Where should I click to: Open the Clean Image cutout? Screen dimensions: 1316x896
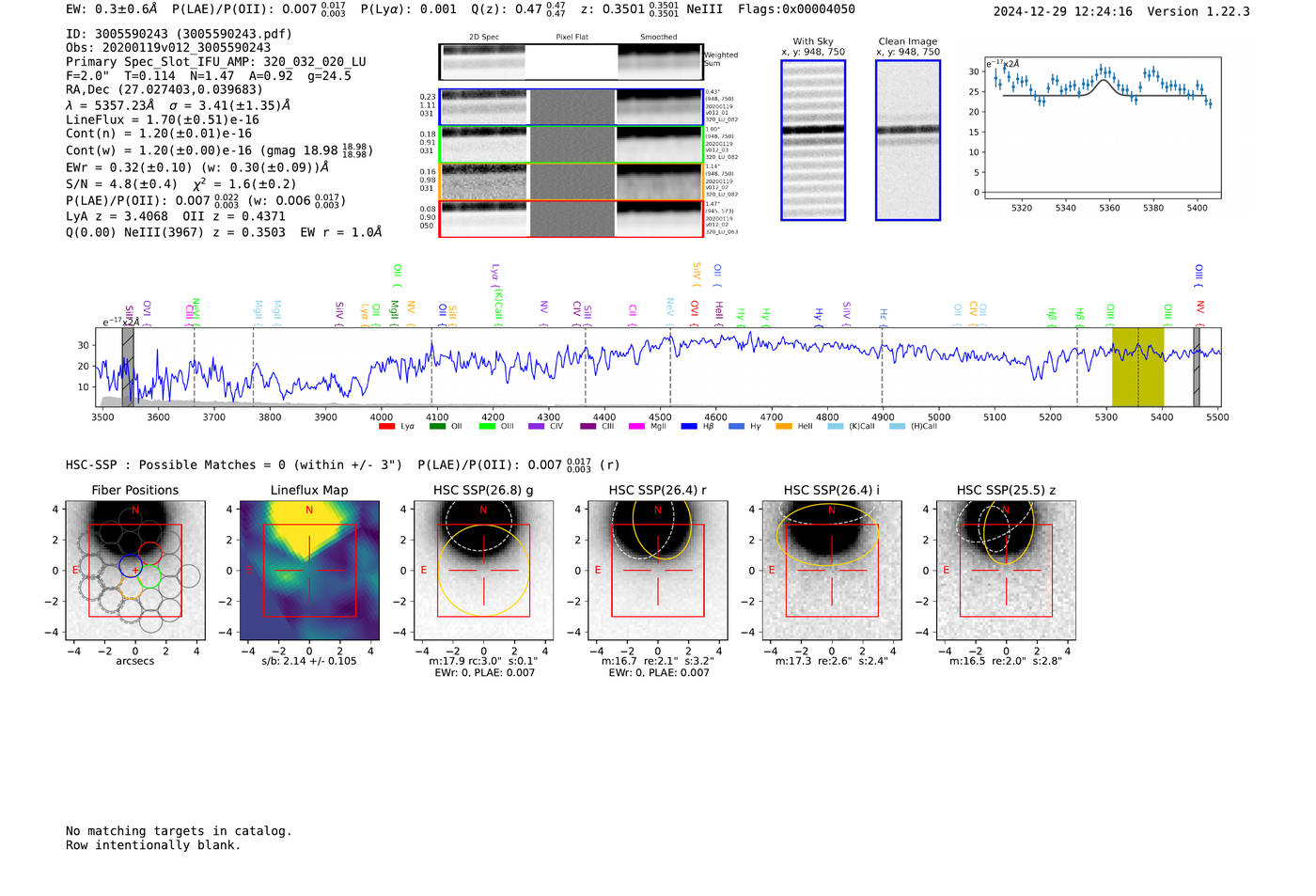pyautogui.click(x=908, y=140)
